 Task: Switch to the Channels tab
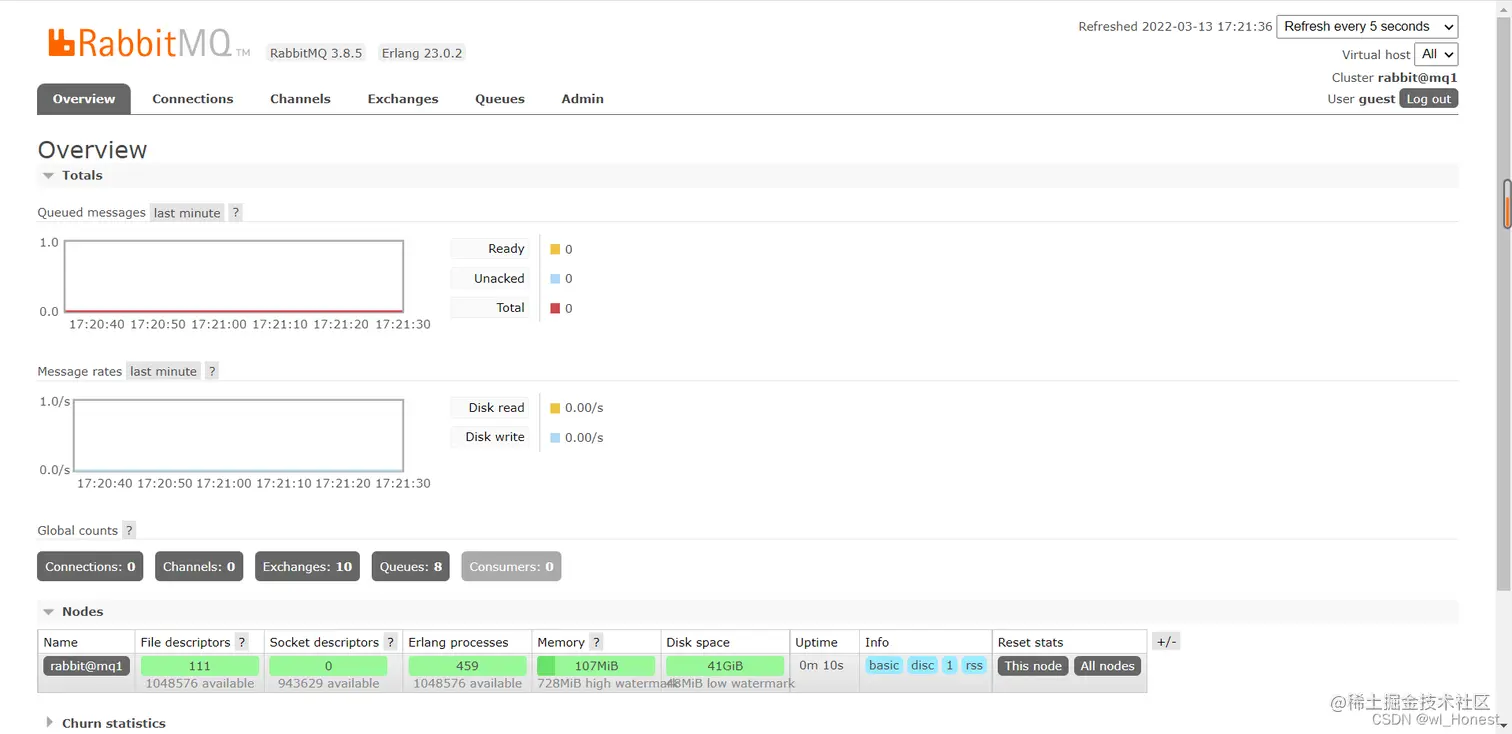point(300,99)
